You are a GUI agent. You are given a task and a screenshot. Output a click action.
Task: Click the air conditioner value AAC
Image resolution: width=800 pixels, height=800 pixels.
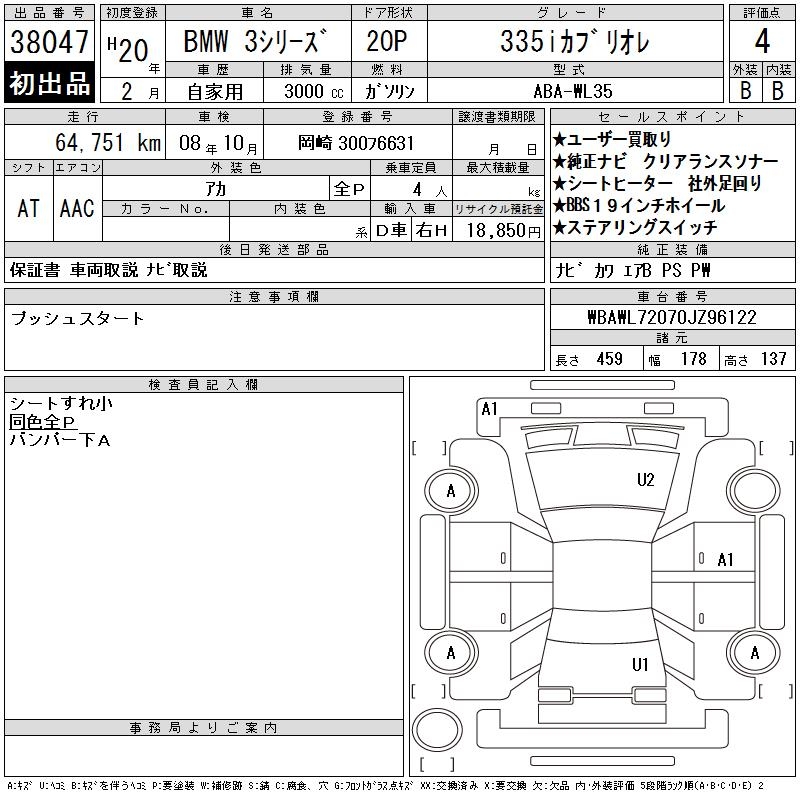click(77, 208)
